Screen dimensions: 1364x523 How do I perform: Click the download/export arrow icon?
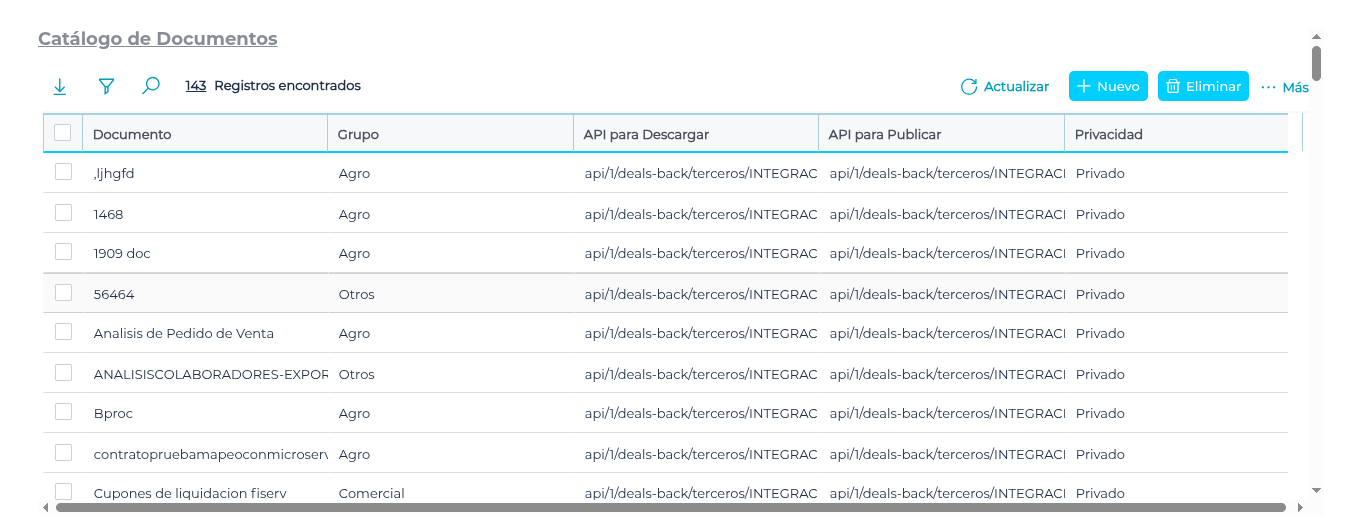coord(60,87)
